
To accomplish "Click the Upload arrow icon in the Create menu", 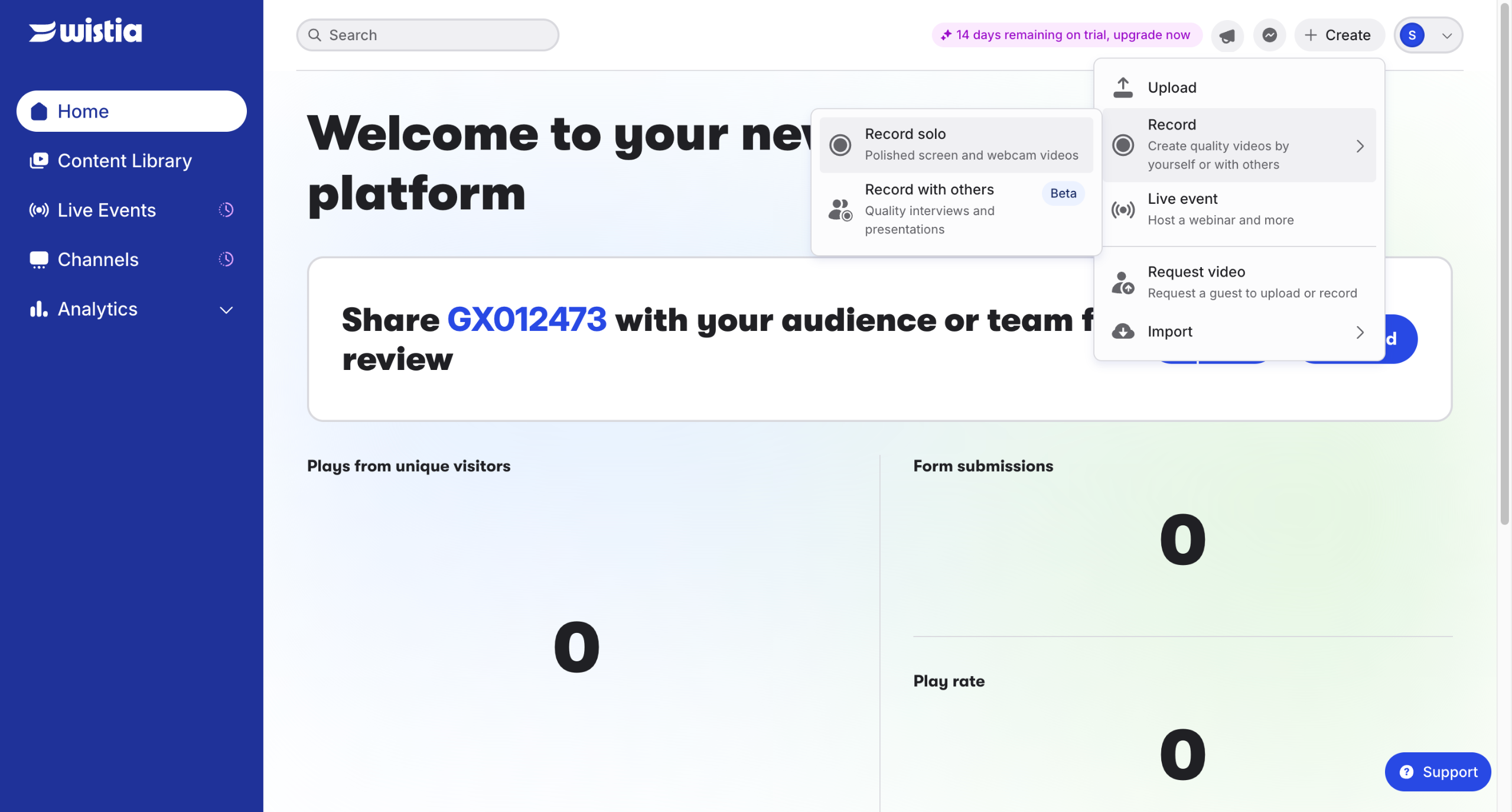I will point(1123,87).
